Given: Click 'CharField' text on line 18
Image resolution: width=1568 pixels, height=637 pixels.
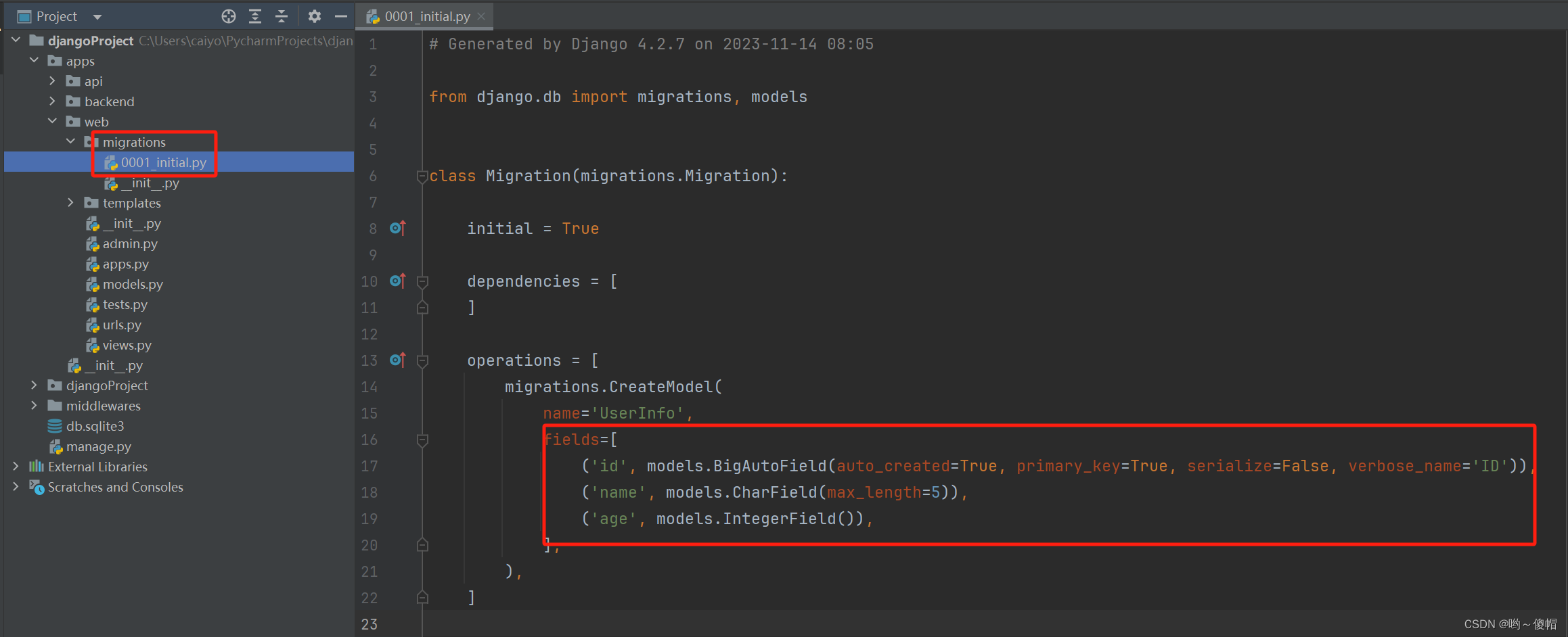Looking at the screenshot, I should click(x=775, y=492).
